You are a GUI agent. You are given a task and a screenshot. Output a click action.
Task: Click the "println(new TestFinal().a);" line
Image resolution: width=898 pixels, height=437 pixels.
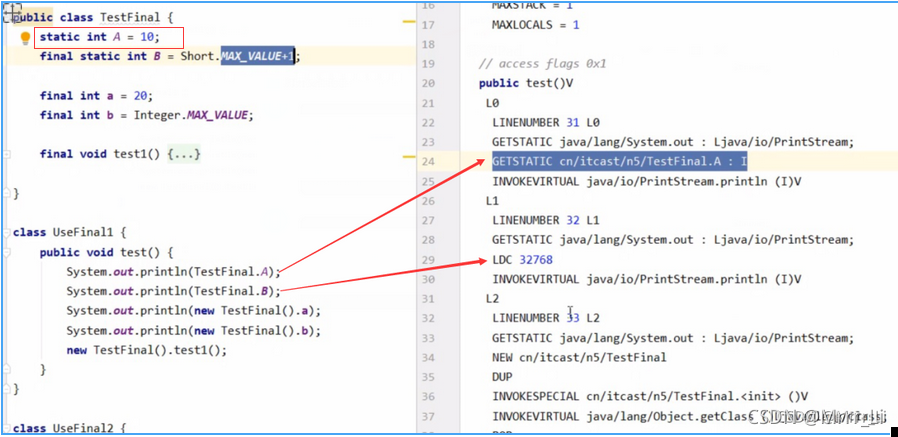click(194, 311)
